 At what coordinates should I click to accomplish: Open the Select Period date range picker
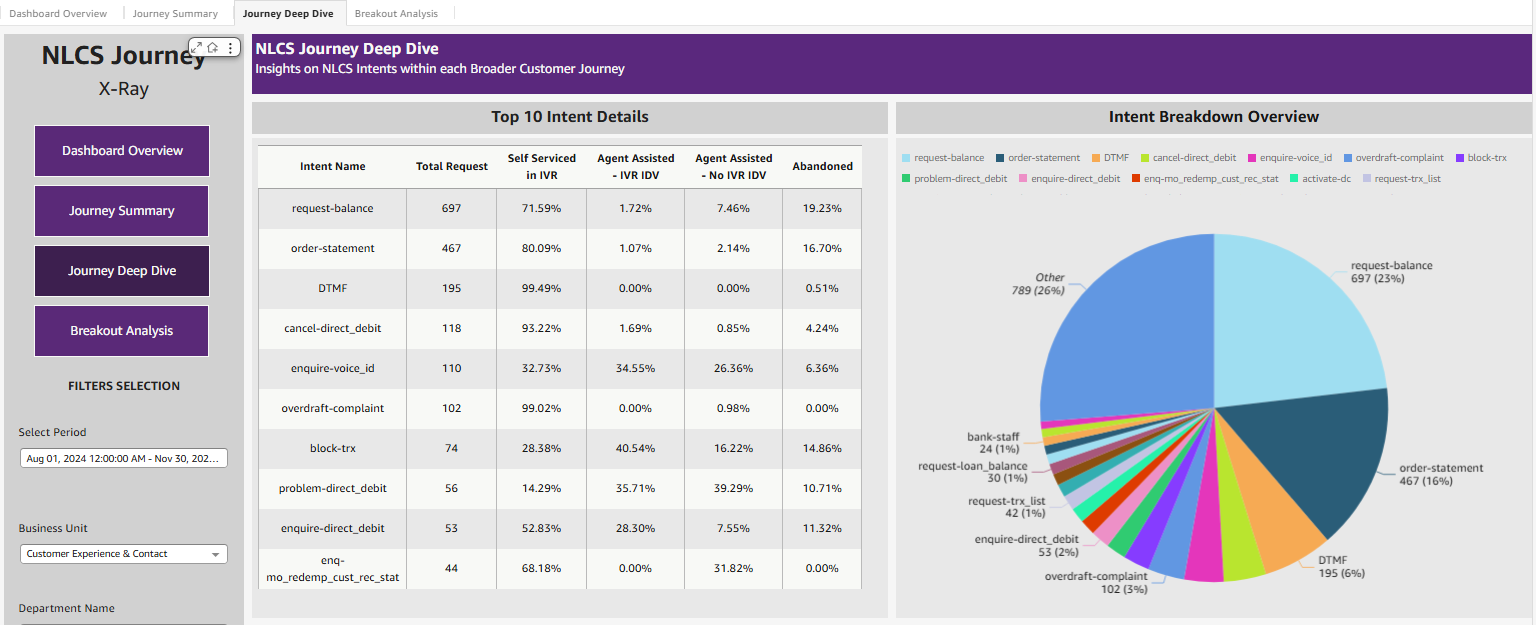pyautogui.click(x=123, y=458)
